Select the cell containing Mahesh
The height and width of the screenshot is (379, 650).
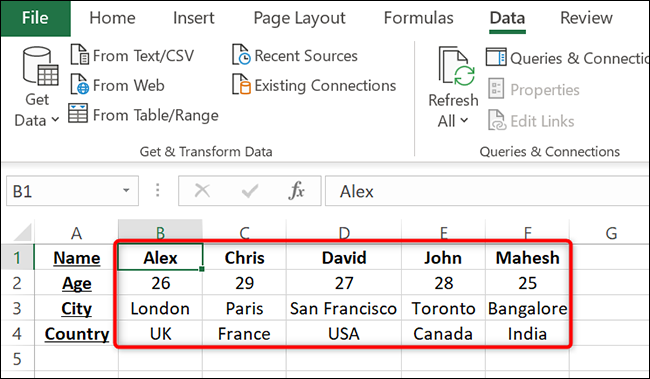527,258
